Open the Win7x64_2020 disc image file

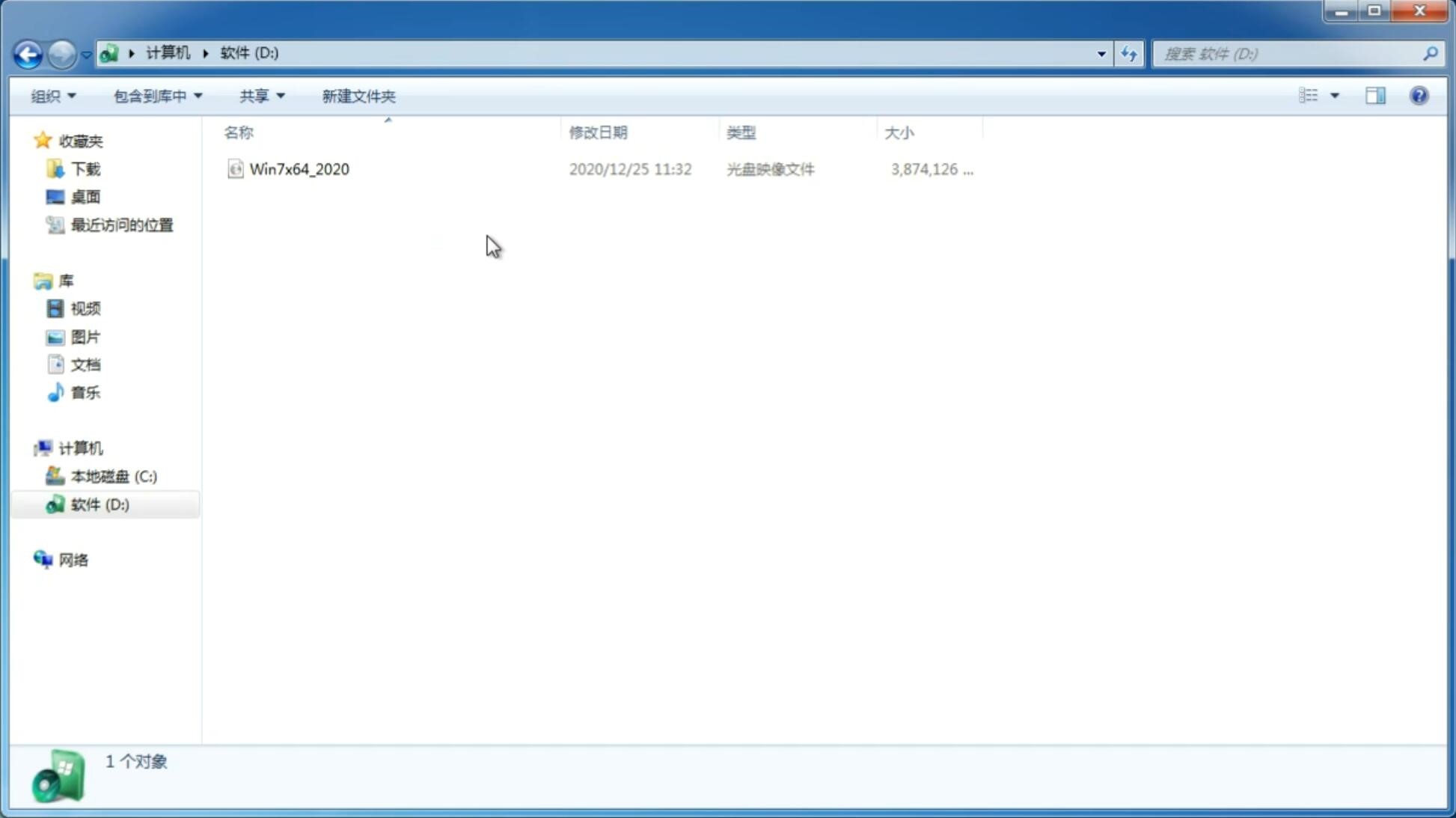pos(299,168)
